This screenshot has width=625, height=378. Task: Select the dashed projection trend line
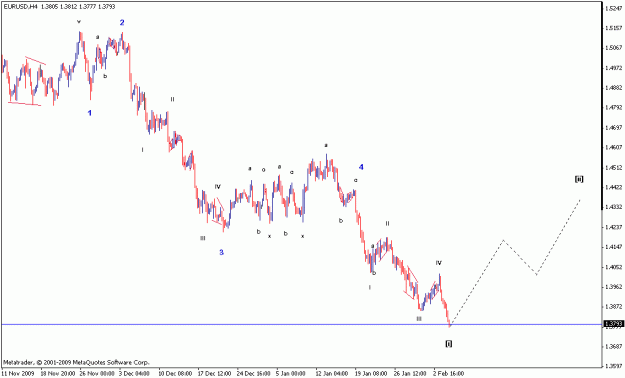(515, 263)
